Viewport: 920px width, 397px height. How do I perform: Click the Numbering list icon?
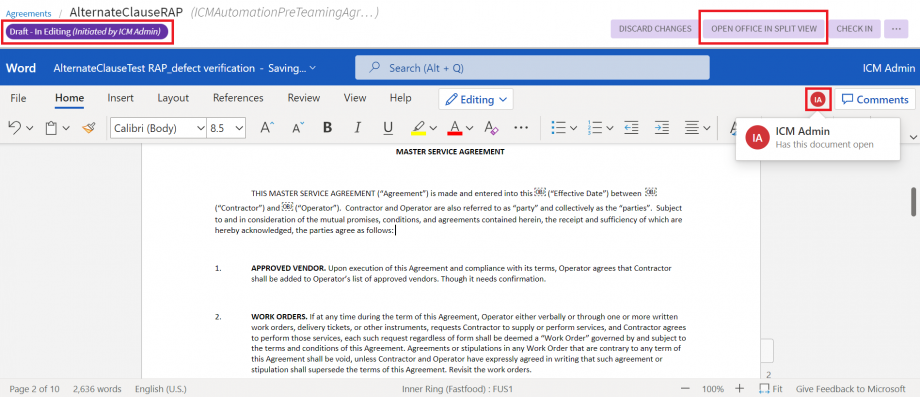(x=595, y=128)
